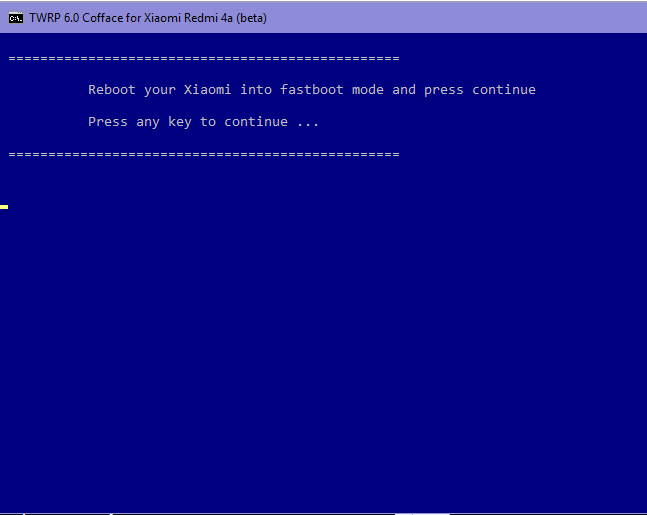Viewport: 647px width, 515px height.
Task: Click the word "Reboot" in the console
Action: tap(111, 90)
